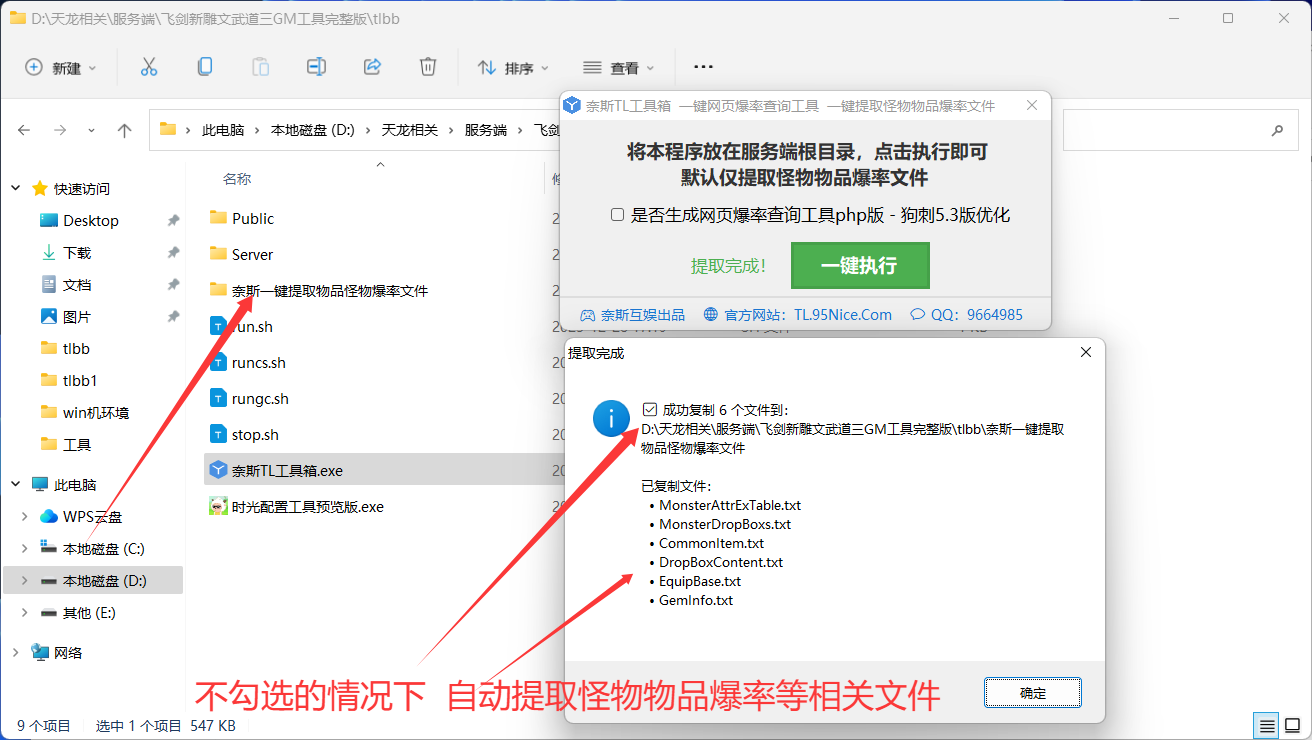Click the Copy icon in toolbar
The width and height of the screenshot is (1312, 740).
click(204, 67)
